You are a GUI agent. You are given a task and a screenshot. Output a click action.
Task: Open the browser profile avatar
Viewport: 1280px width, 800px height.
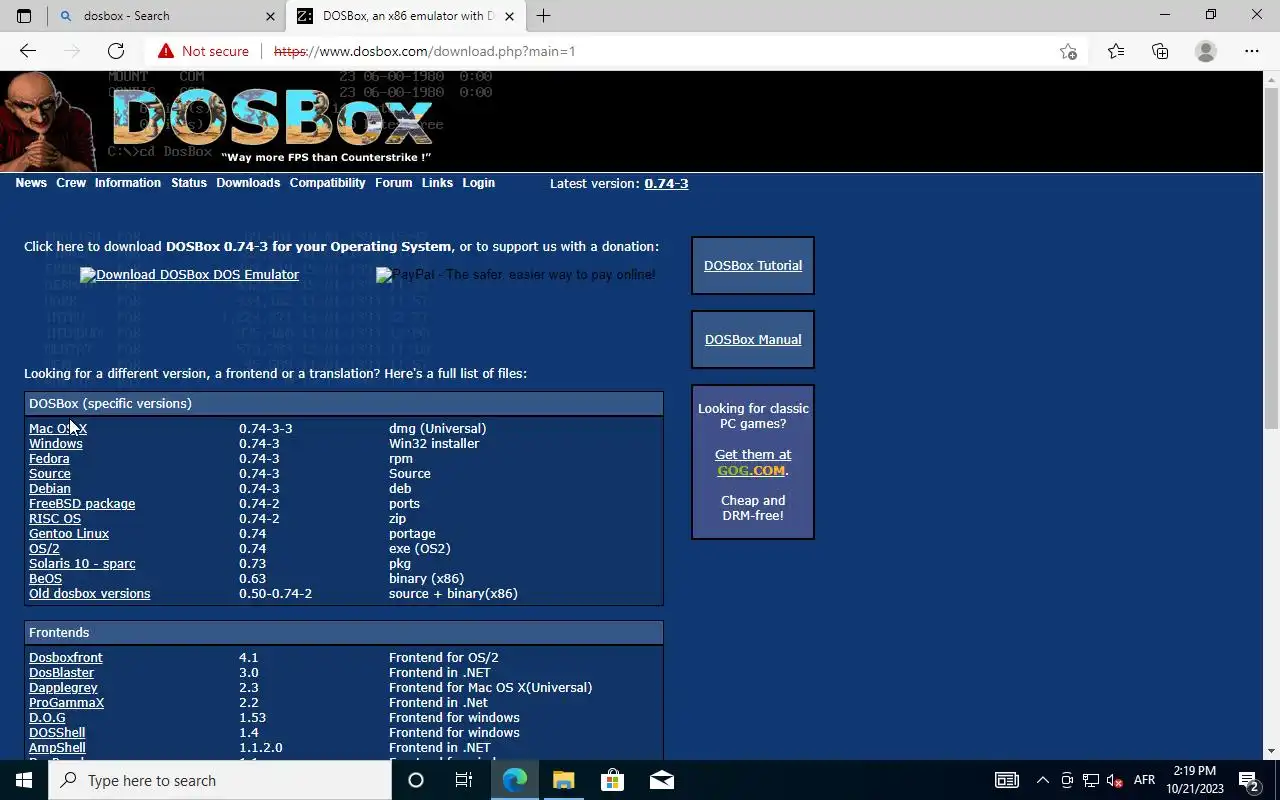1206,51
